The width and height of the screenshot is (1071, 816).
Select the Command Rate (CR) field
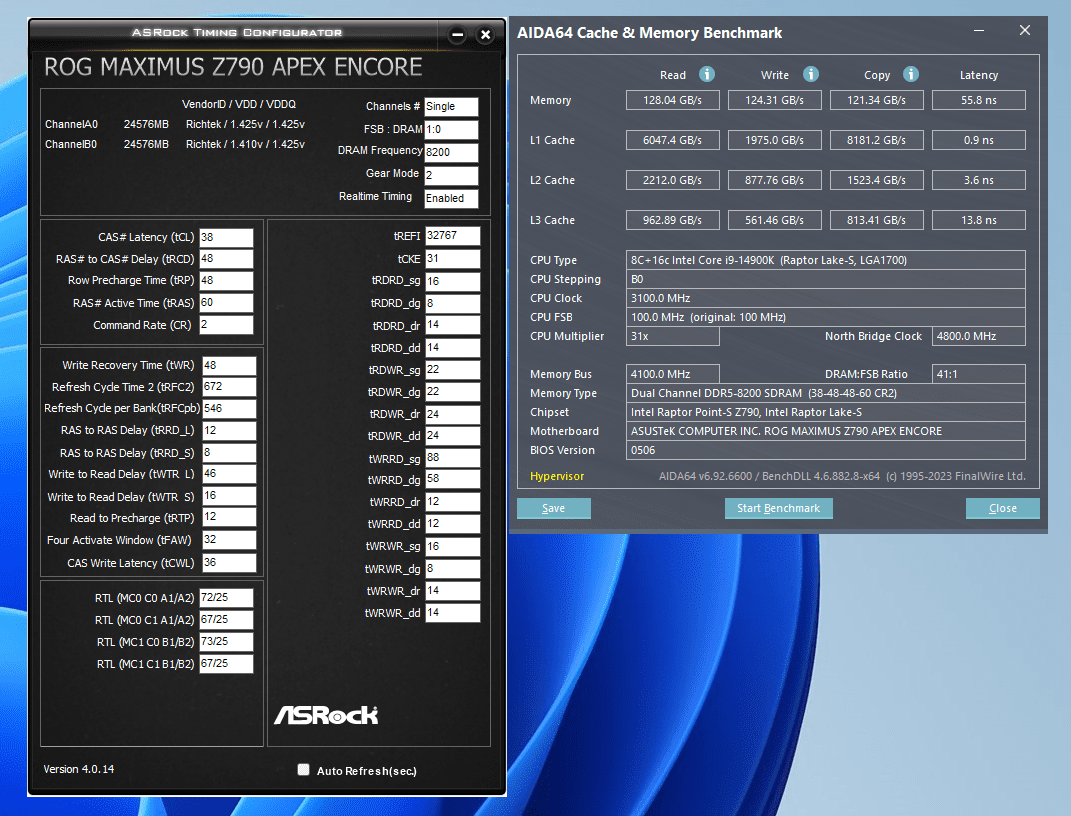(226, 324)
